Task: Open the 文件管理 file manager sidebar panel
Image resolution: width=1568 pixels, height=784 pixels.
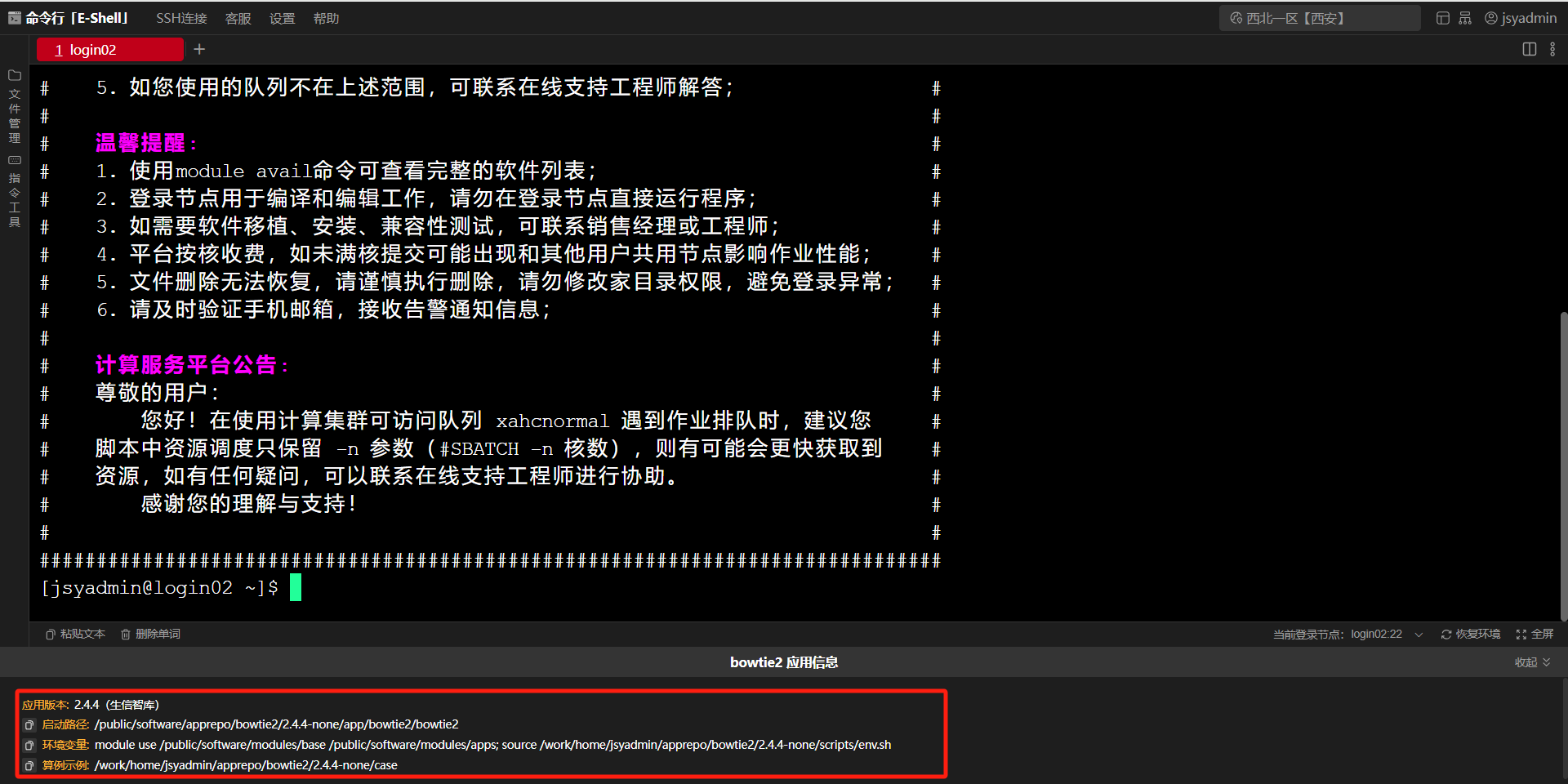Action: pyautogui.click(x=14, y=106)
